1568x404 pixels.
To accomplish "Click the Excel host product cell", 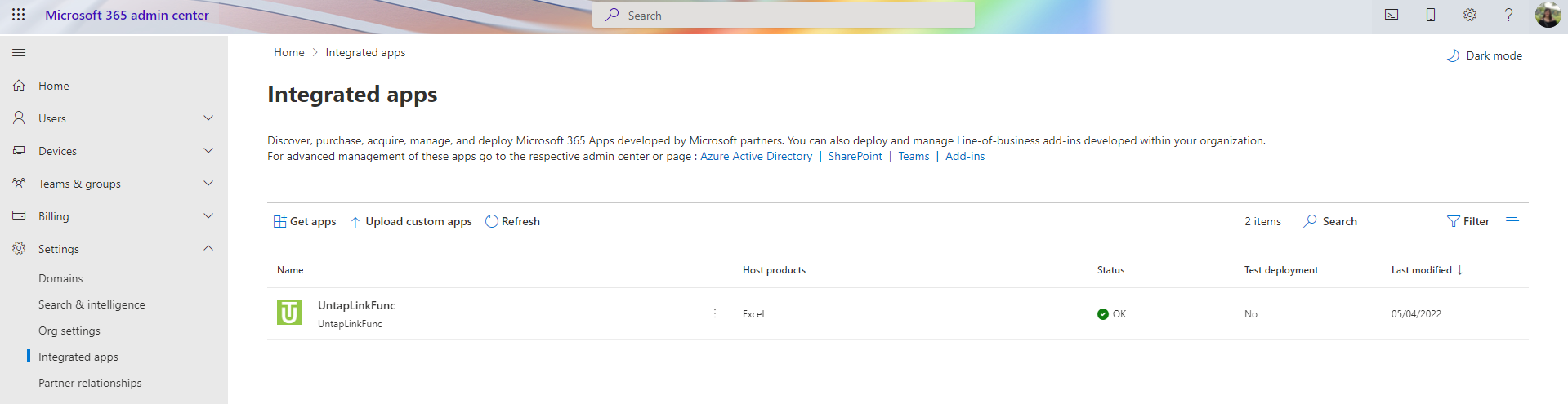I will [x=753, y=314].
